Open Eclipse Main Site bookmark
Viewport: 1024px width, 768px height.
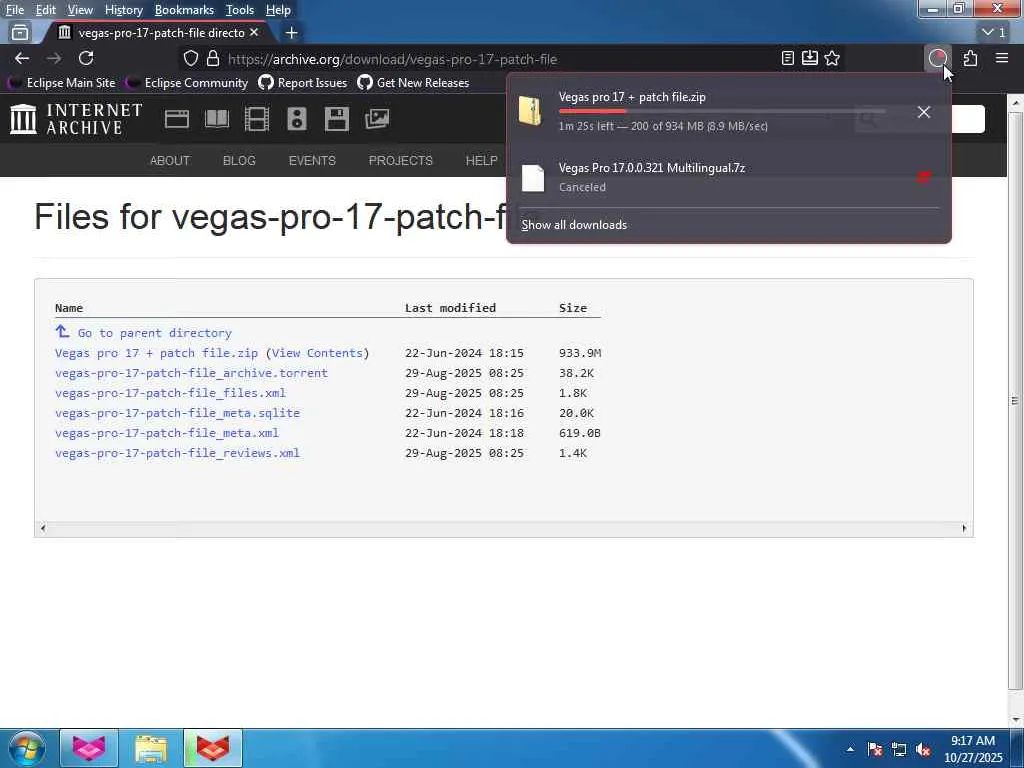(63, 83)
